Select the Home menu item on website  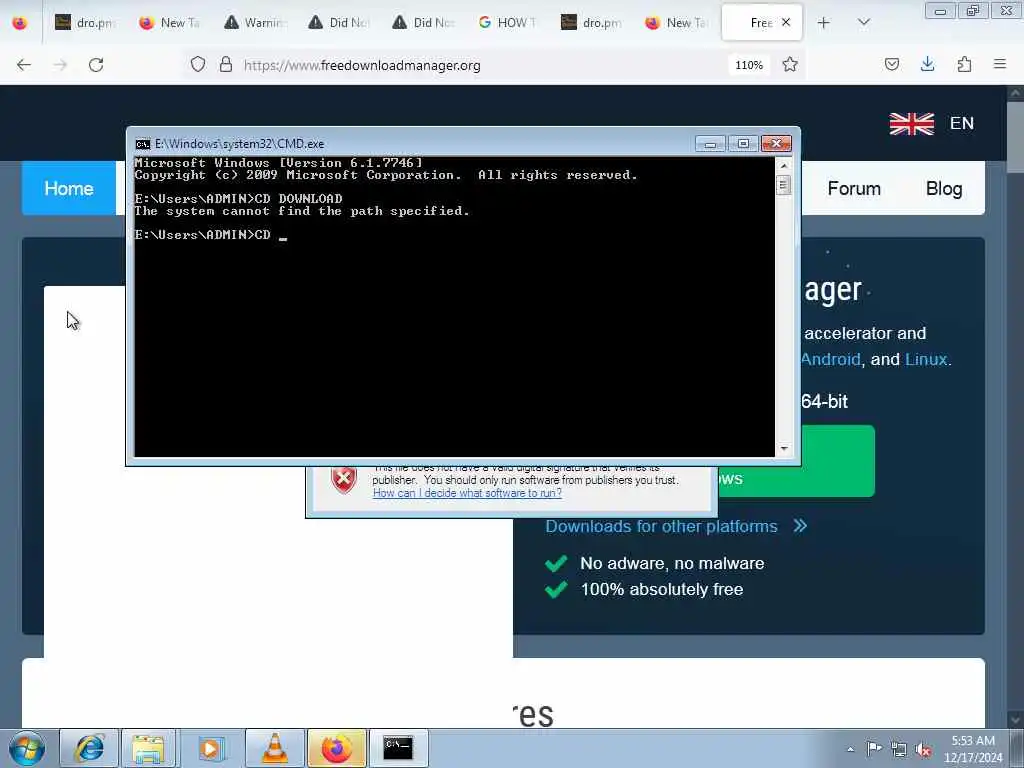pyautogui.click(x=69, y=189)
